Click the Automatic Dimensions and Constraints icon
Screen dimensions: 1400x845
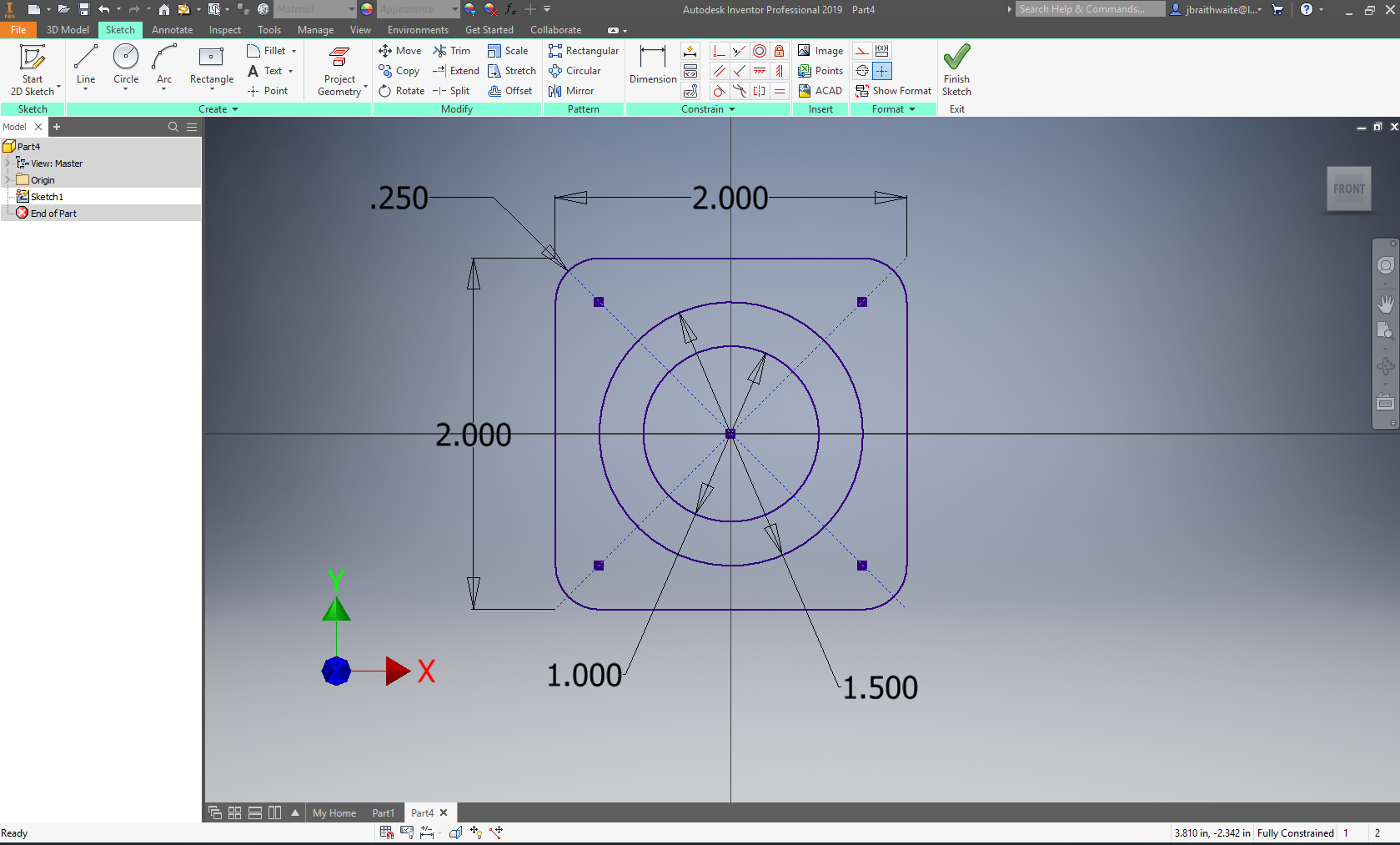coord(690,51)
